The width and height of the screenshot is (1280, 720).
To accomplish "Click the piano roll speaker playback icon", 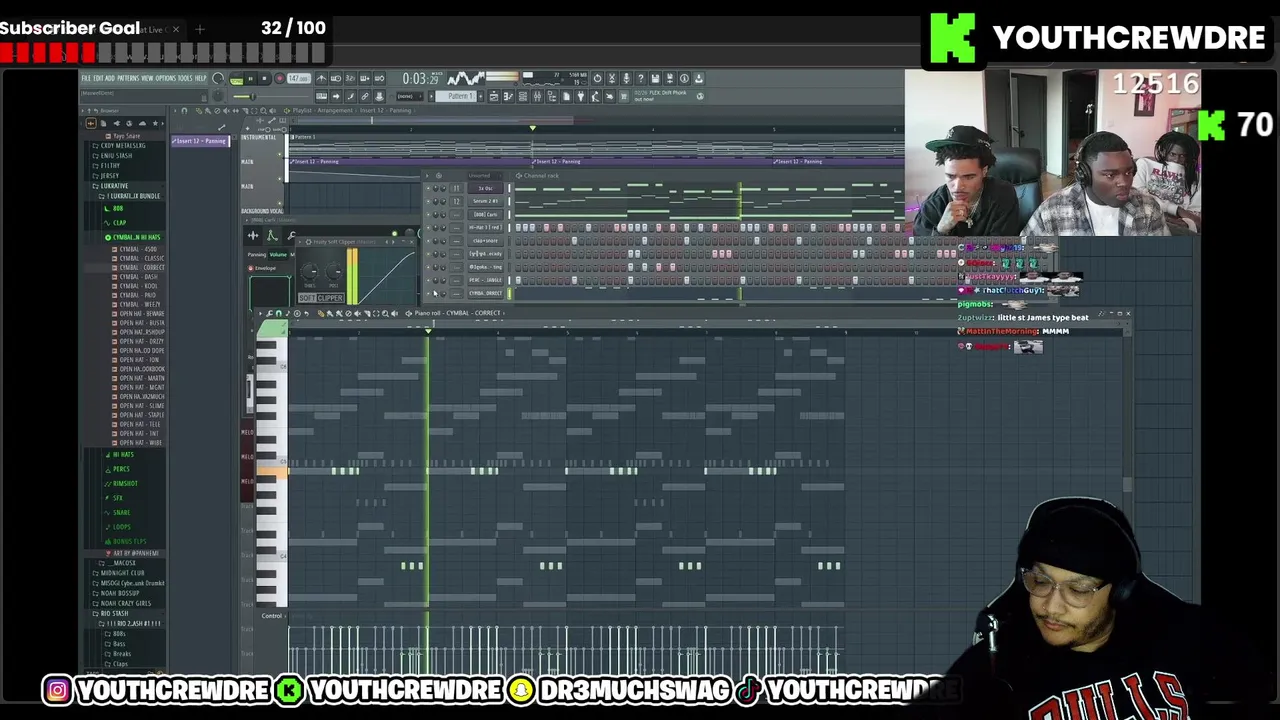I will 395,313.
